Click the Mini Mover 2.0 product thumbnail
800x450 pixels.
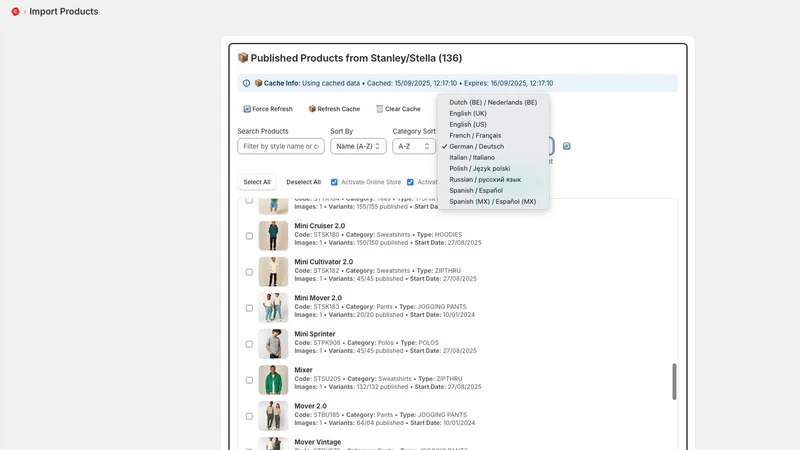(273, 308)
